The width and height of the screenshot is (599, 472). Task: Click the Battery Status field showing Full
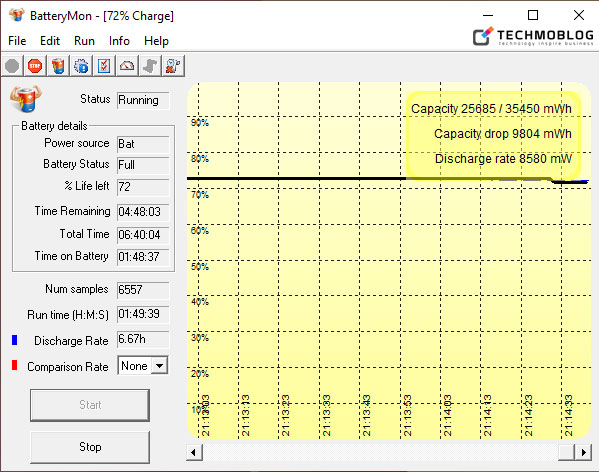[143, 165]
